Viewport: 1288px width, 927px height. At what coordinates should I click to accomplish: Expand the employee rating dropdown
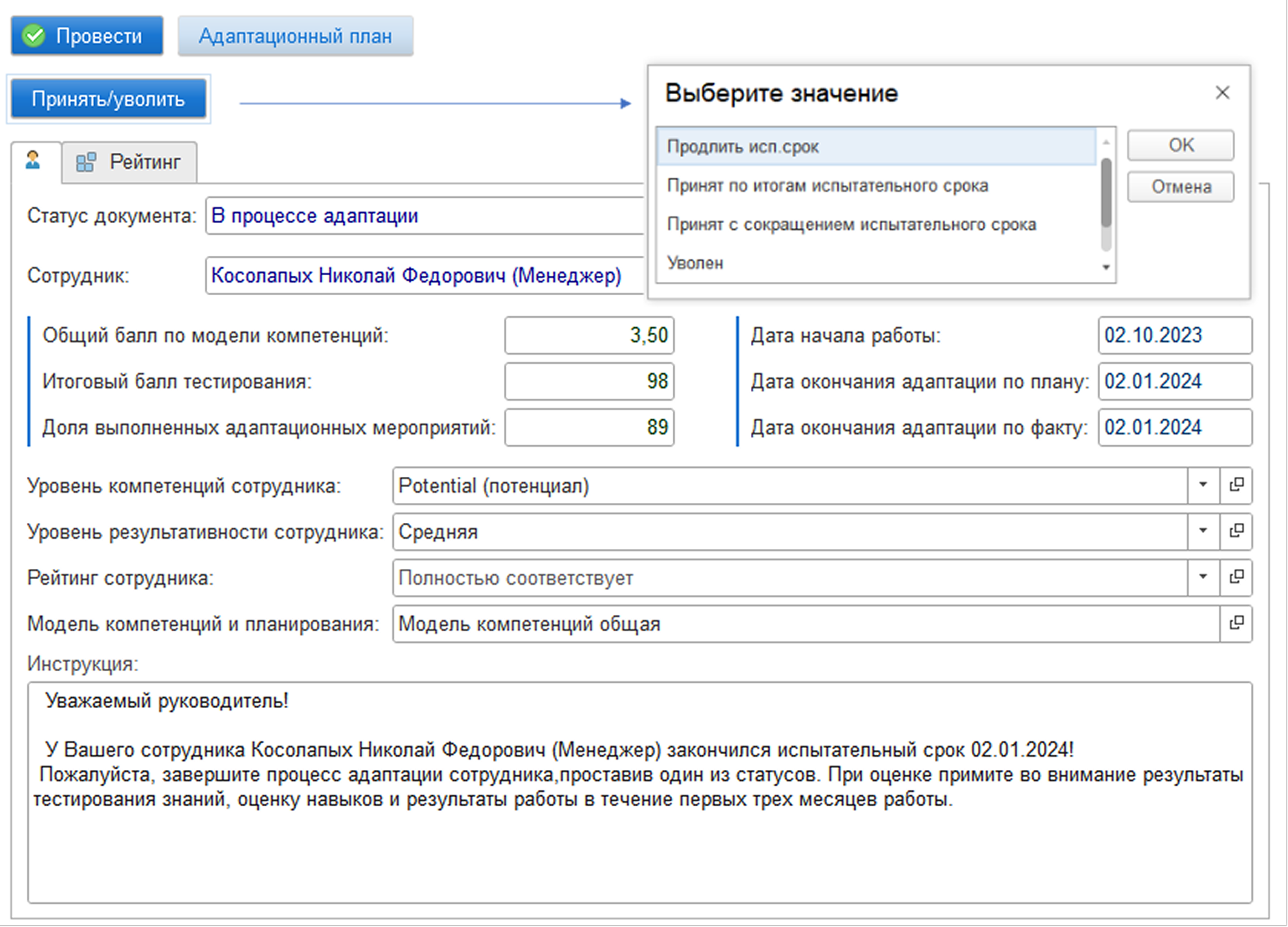[x=1203, y=578]
